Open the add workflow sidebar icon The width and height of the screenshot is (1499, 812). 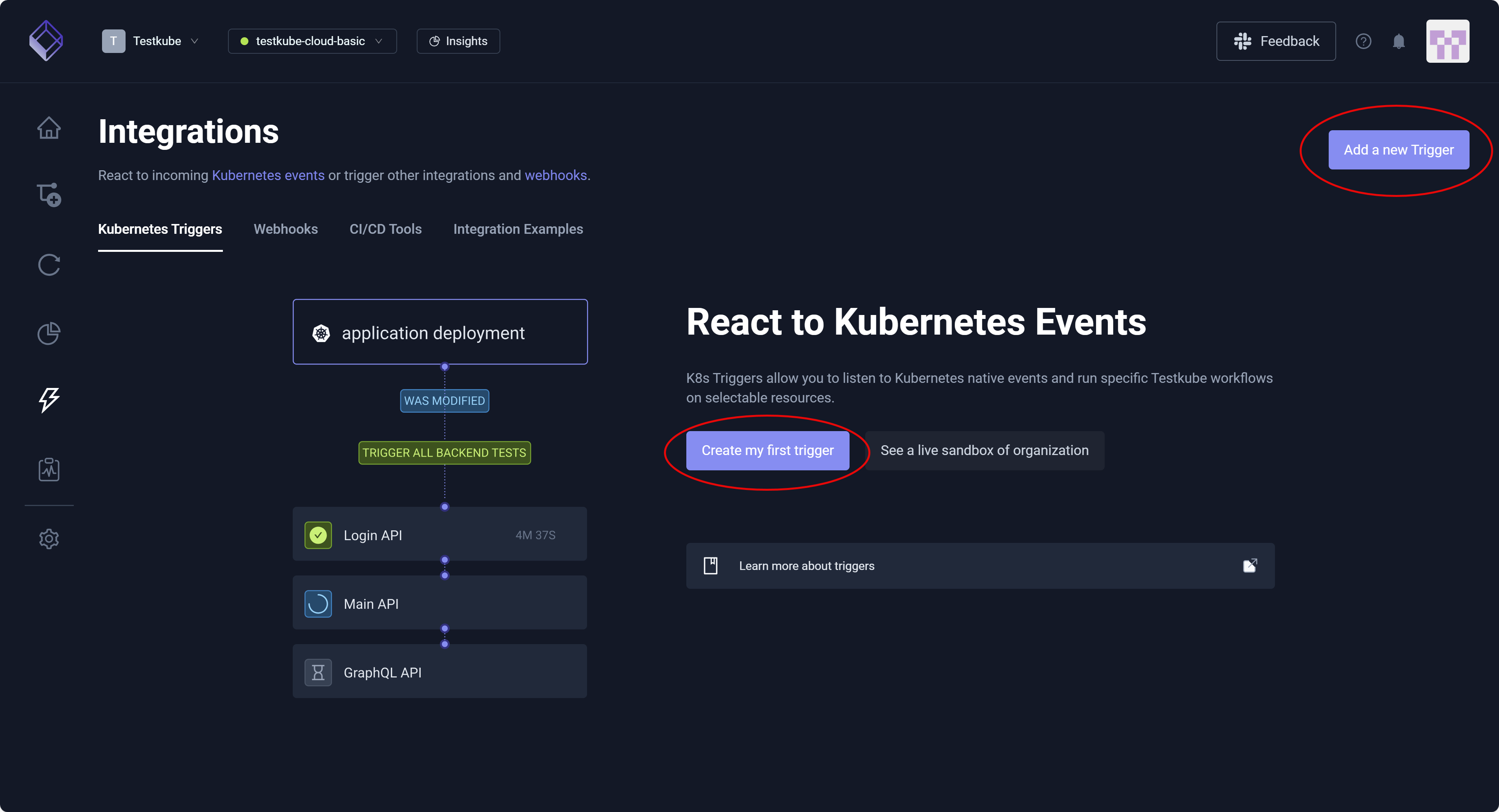click(x=49, y=195)
